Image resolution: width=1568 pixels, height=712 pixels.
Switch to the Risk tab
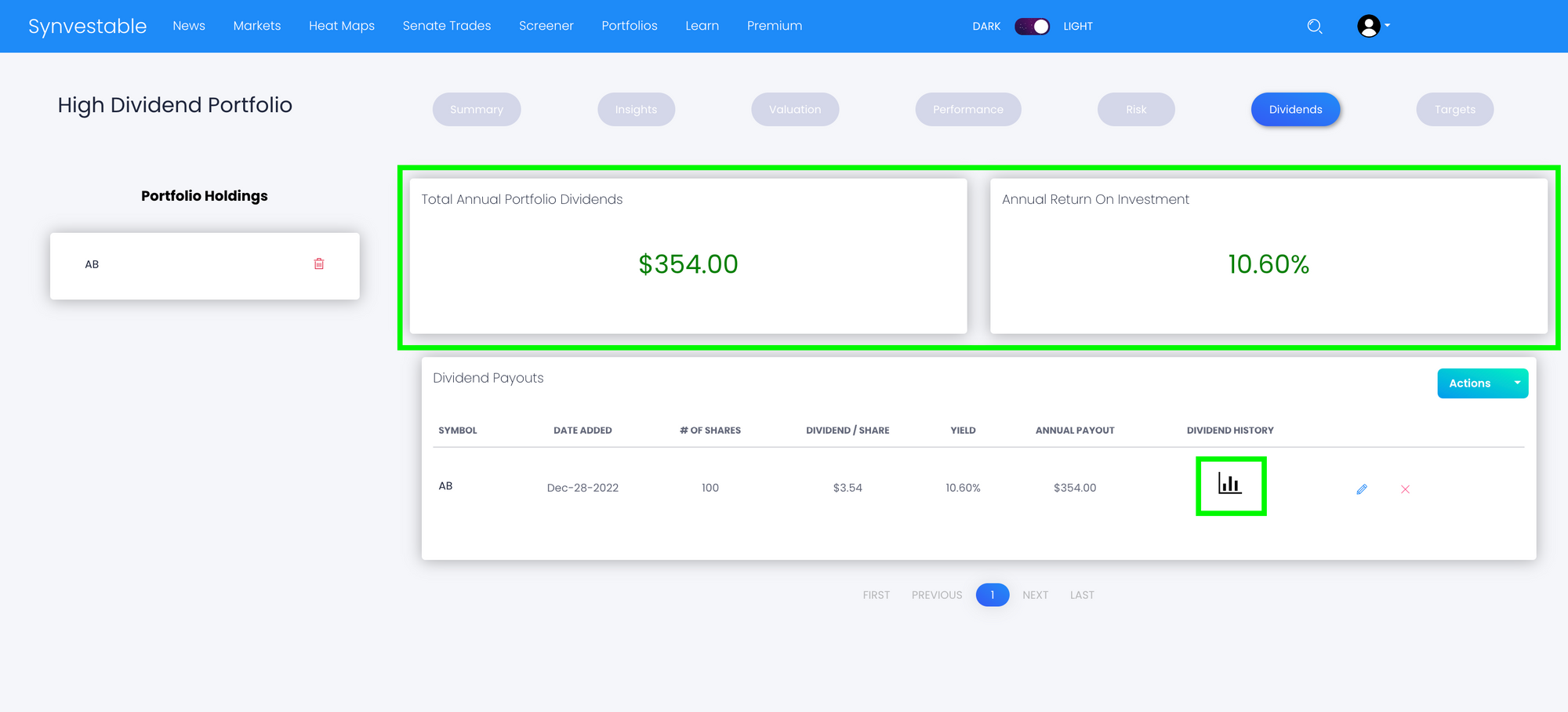[1136, 110]
